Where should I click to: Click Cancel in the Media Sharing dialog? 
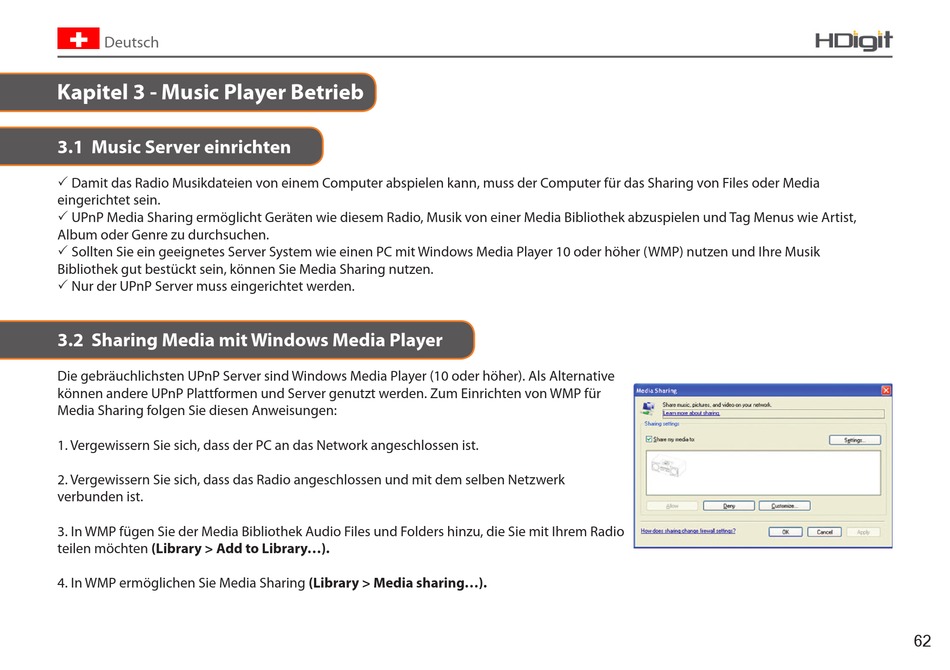click(824, 532)
